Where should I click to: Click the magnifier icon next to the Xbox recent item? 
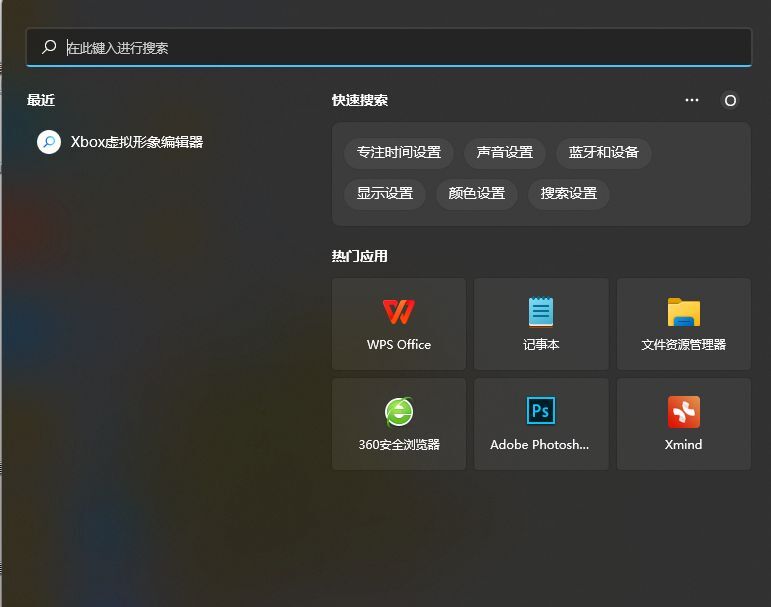point(49,142)
